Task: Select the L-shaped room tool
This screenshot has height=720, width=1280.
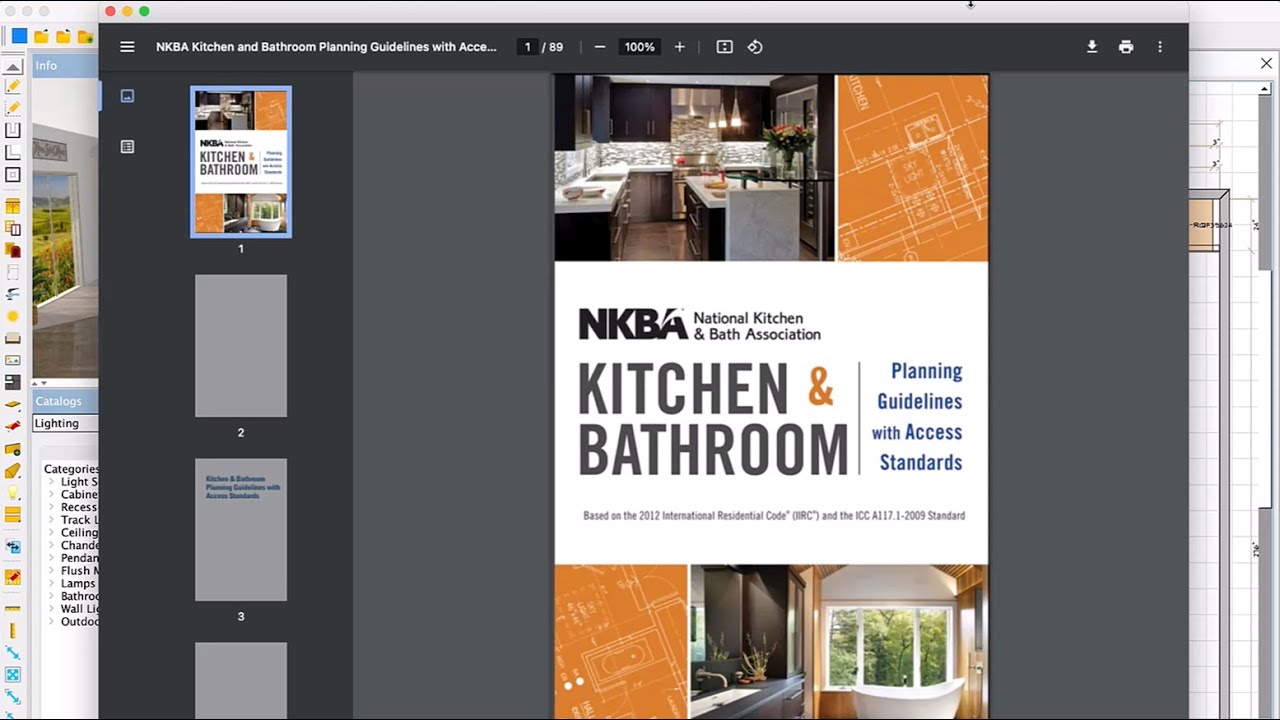Action: coord(13,153)
